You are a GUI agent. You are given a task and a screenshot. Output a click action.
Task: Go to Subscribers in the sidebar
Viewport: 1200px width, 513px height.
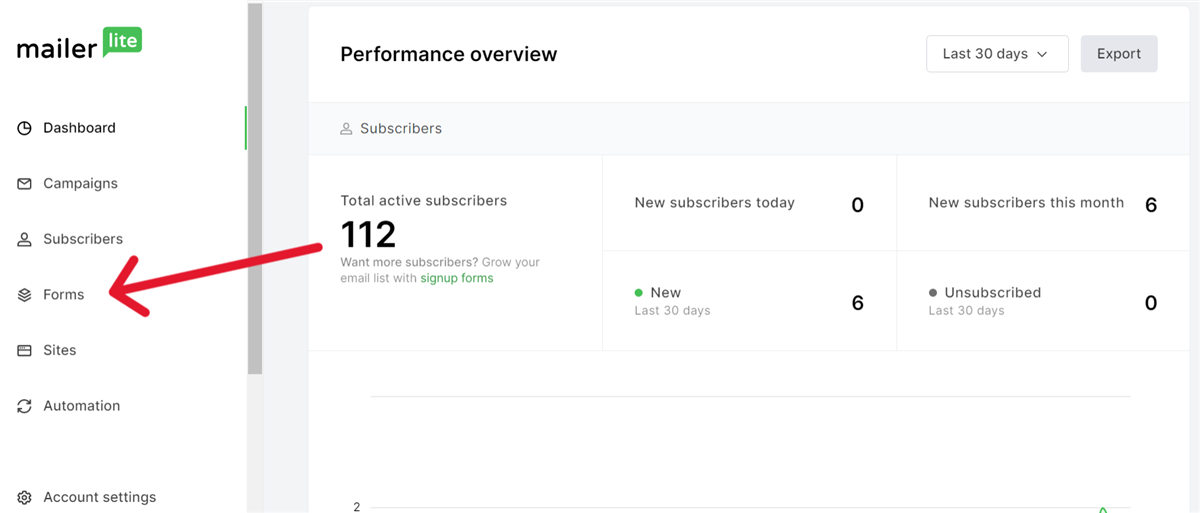[83, 239]
